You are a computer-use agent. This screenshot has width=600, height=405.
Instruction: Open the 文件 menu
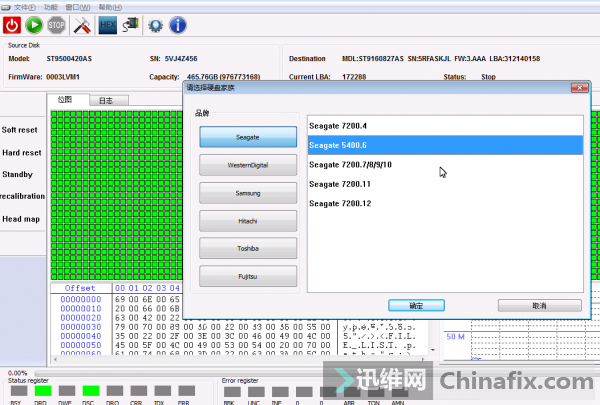pyautogui.click(x=24, y=7)
